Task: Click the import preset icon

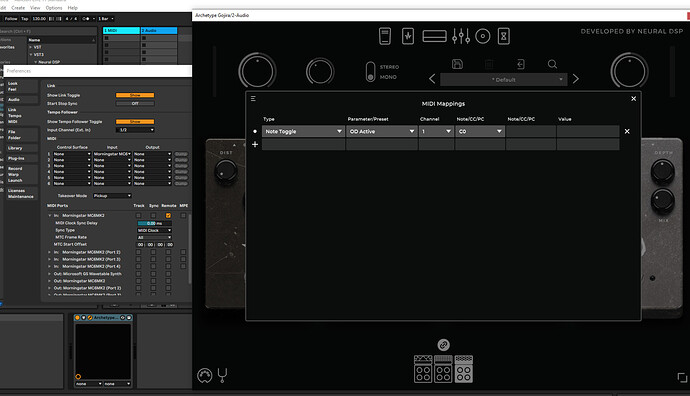Action: click(521, 64)
